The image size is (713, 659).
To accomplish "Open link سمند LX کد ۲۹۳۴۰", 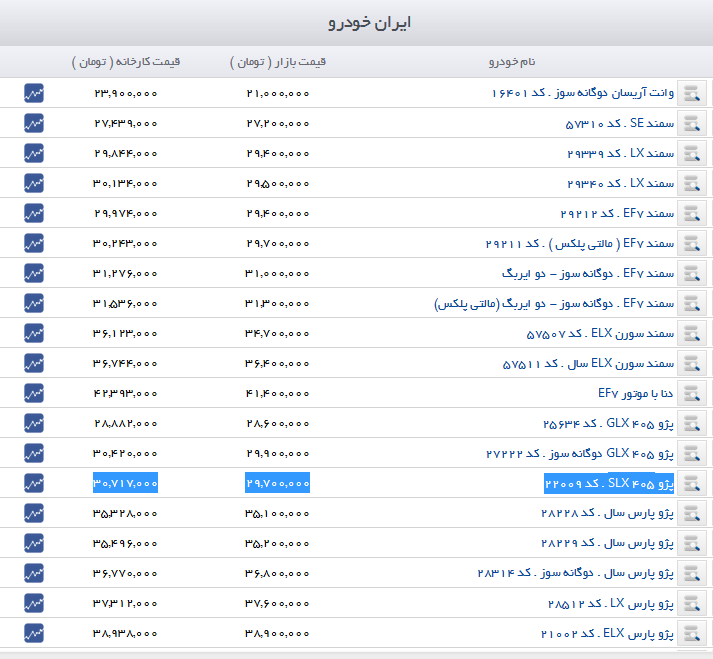I will pyautogui.click(x=621, y=183).
